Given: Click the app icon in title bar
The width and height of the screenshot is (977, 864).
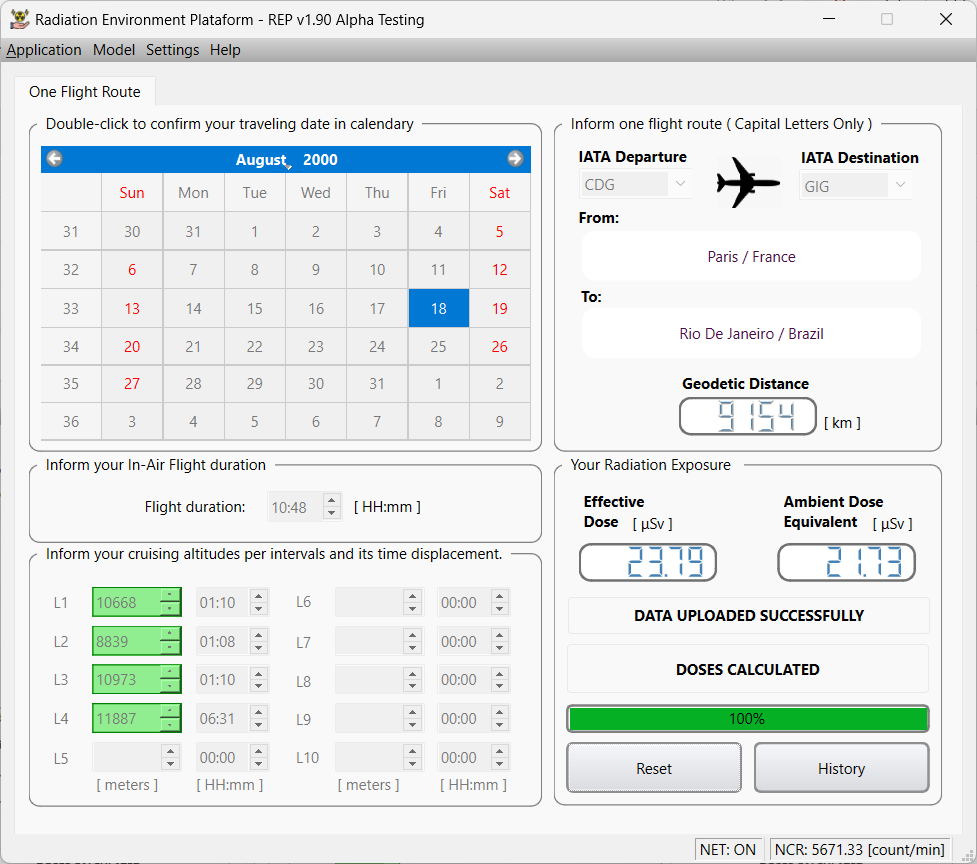Looking at the screenshot, I should pyautogui.click(x=19, y=19).
